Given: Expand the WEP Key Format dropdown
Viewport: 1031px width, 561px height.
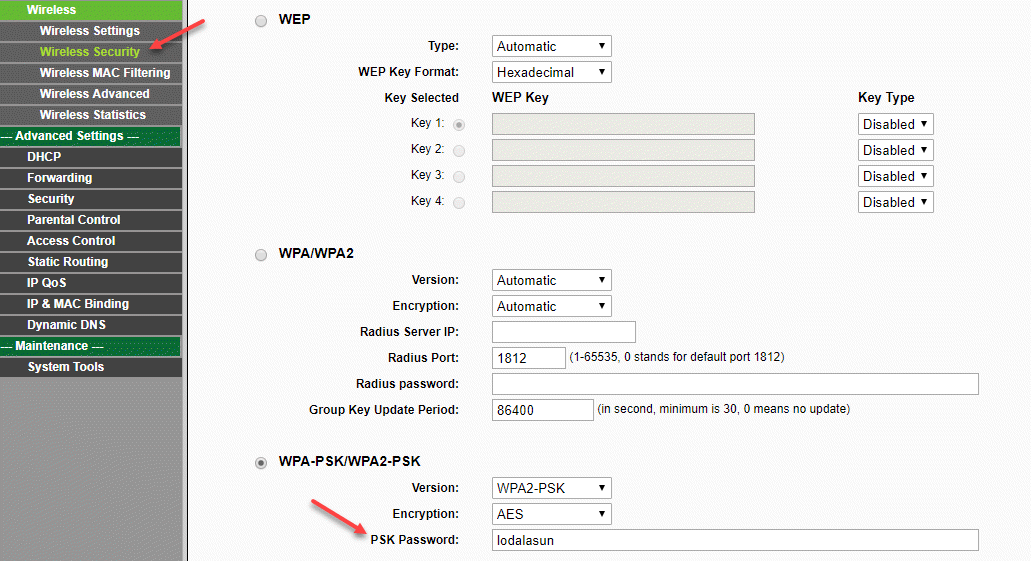Looking at the screenshot, I should coord(552,72).
